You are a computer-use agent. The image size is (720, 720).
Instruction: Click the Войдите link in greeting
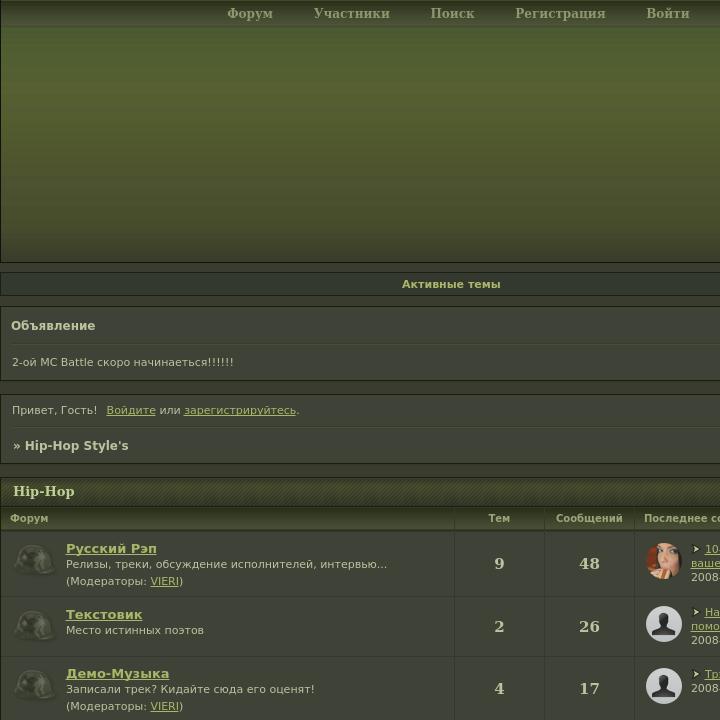(131, 410)
